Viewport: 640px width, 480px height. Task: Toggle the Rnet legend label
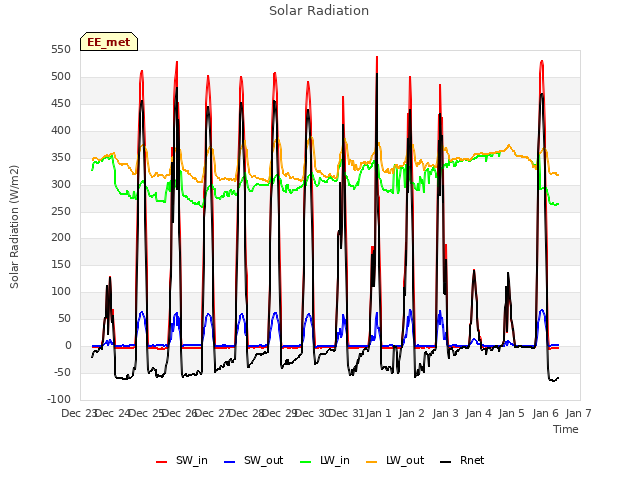point(472,460)
